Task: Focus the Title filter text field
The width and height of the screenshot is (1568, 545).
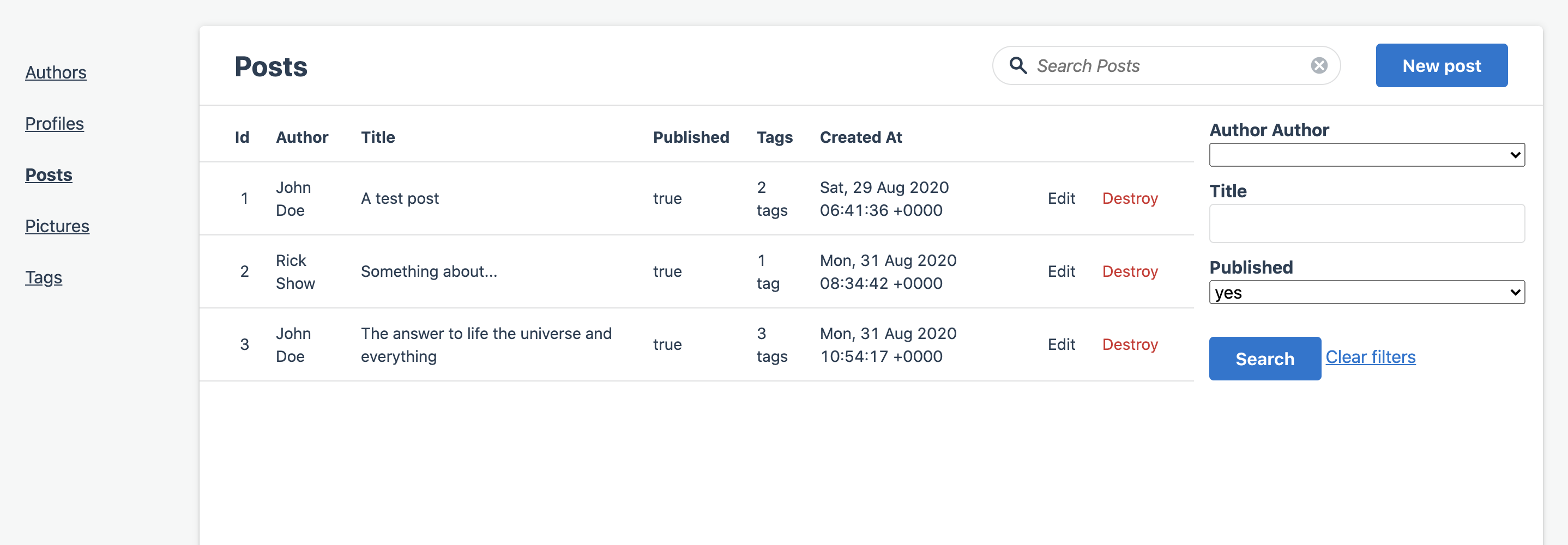Action: pyautogui.click(x=1366, y=223)
